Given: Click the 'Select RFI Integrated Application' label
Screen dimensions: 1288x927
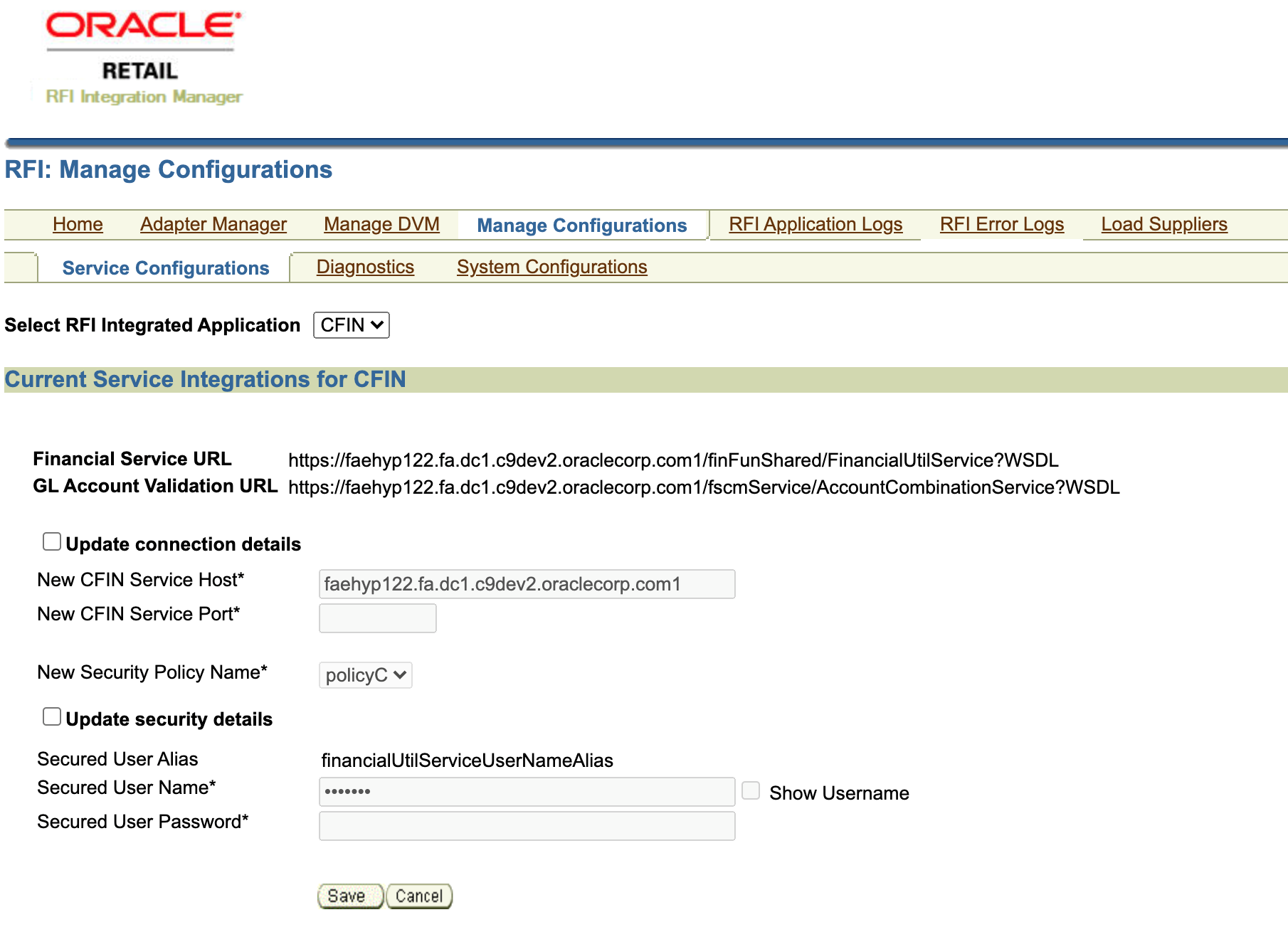Looking at the screenshot, I should [152, 325].
